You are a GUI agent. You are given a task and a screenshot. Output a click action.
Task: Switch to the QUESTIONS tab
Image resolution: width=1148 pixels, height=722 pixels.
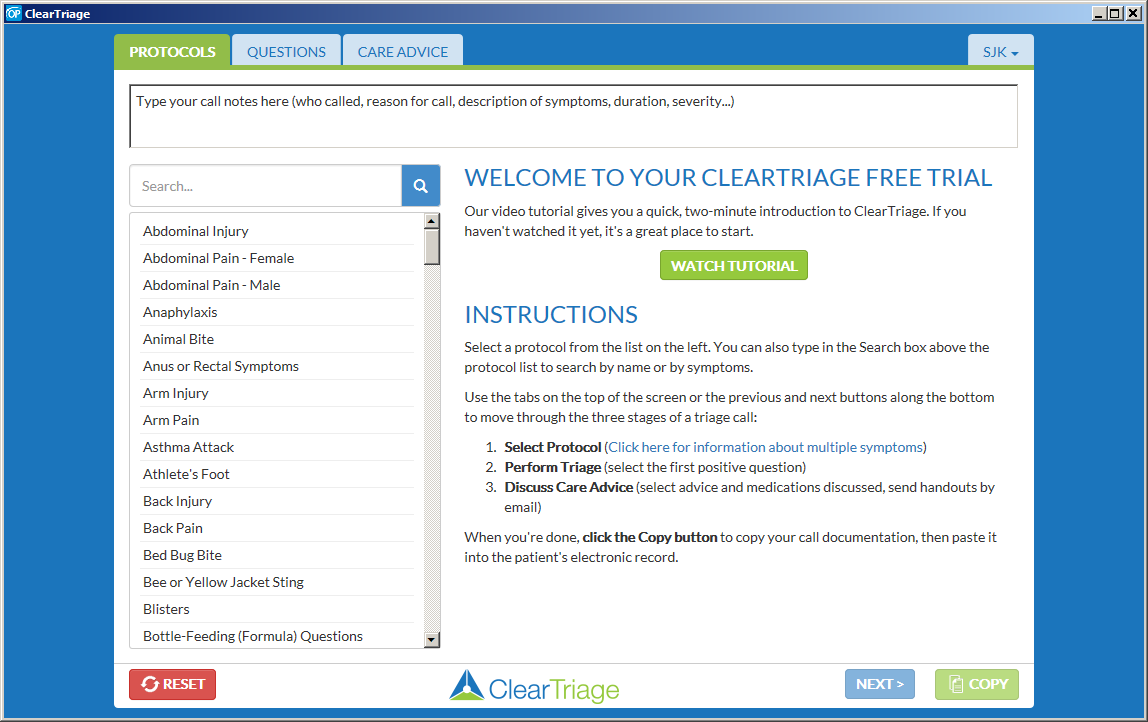pyautogui.click(x=286, y=52)
